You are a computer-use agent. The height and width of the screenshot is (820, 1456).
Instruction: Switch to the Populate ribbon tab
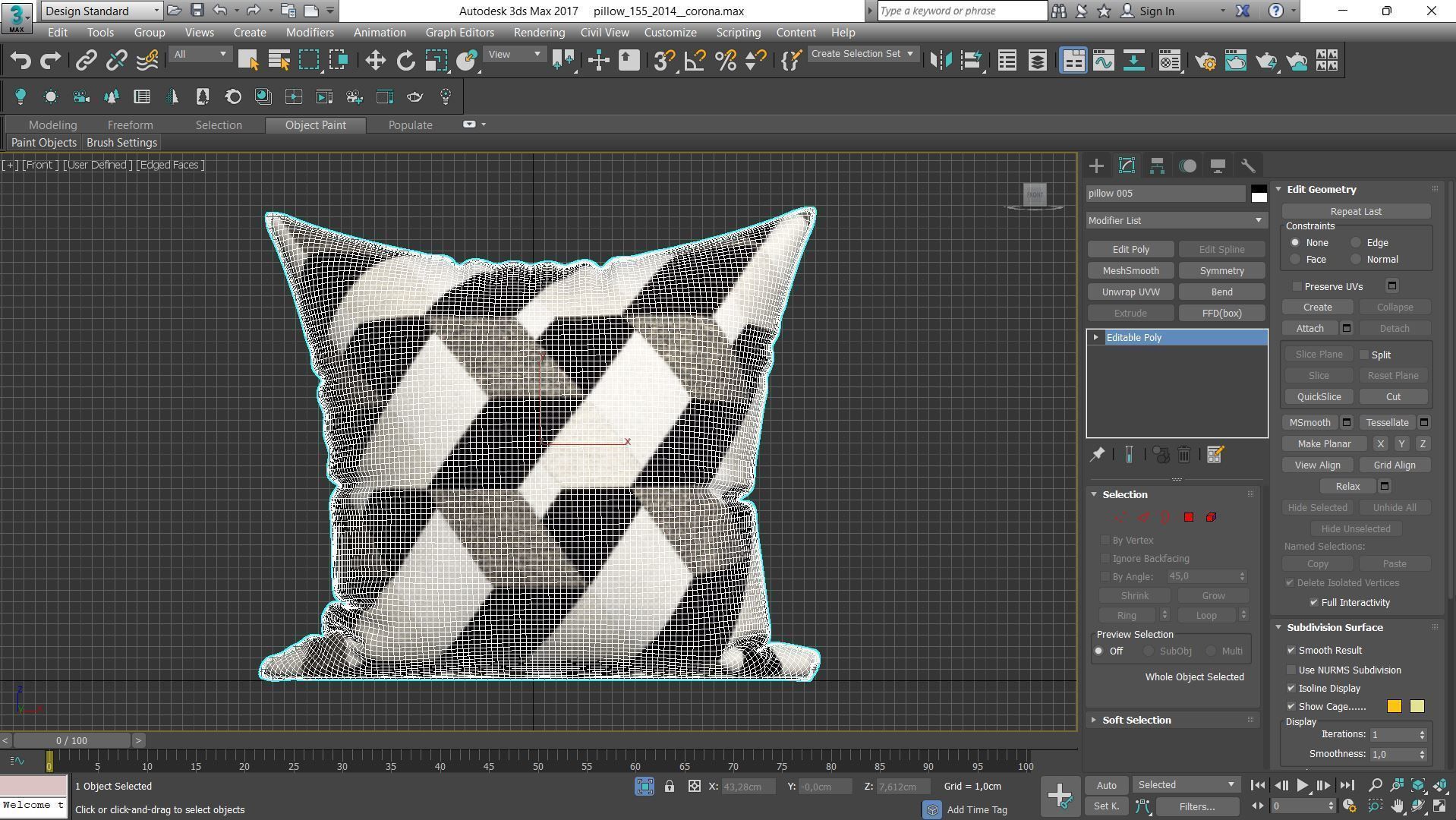pos(410,125)
